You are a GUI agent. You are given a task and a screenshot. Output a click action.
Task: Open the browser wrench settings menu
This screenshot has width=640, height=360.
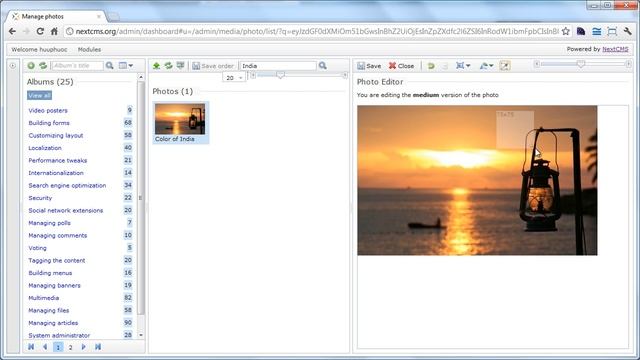pyautogui.click(x=628, y=31)
